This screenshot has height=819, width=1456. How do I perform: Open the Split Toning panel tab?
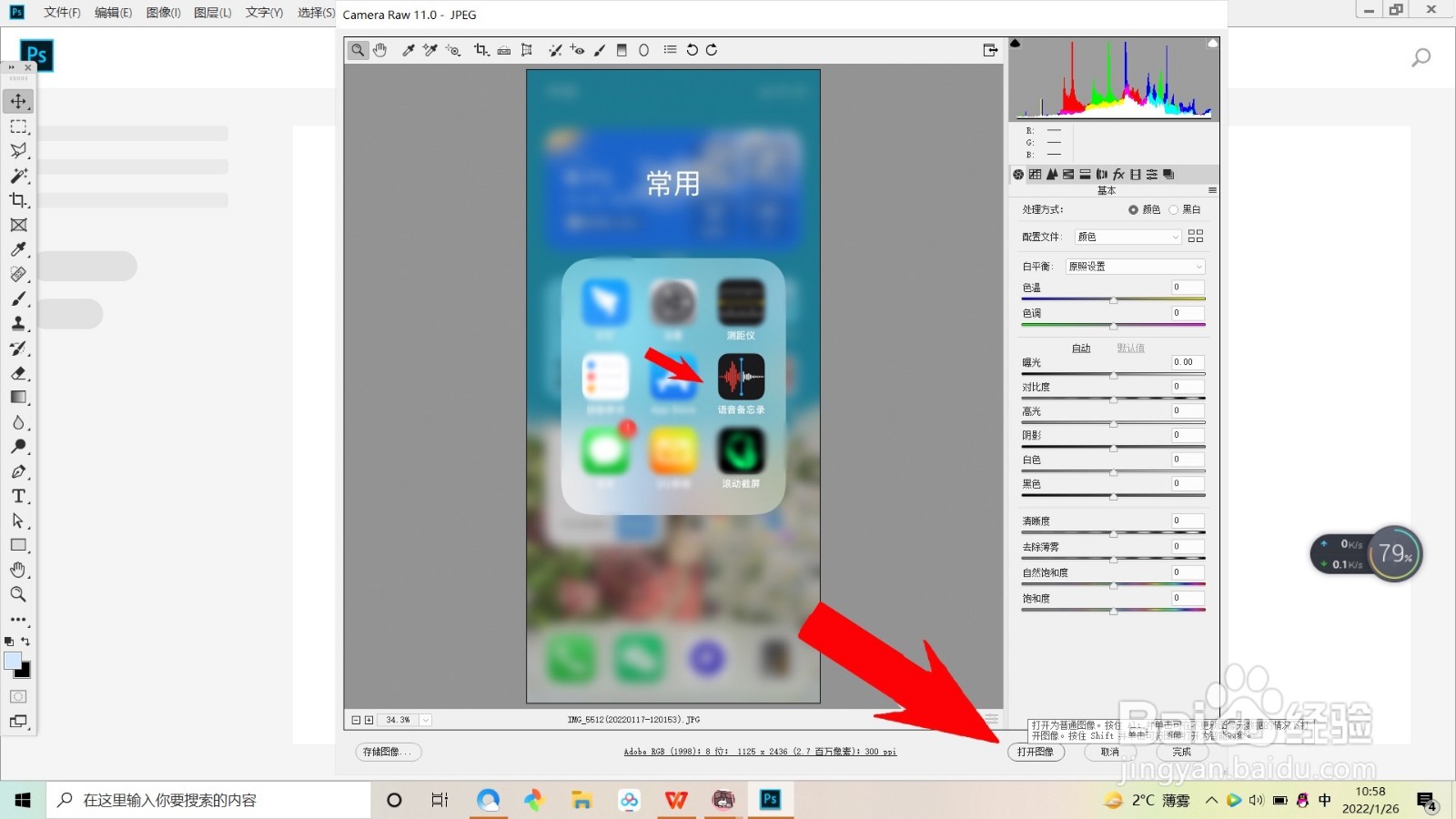1085,174
